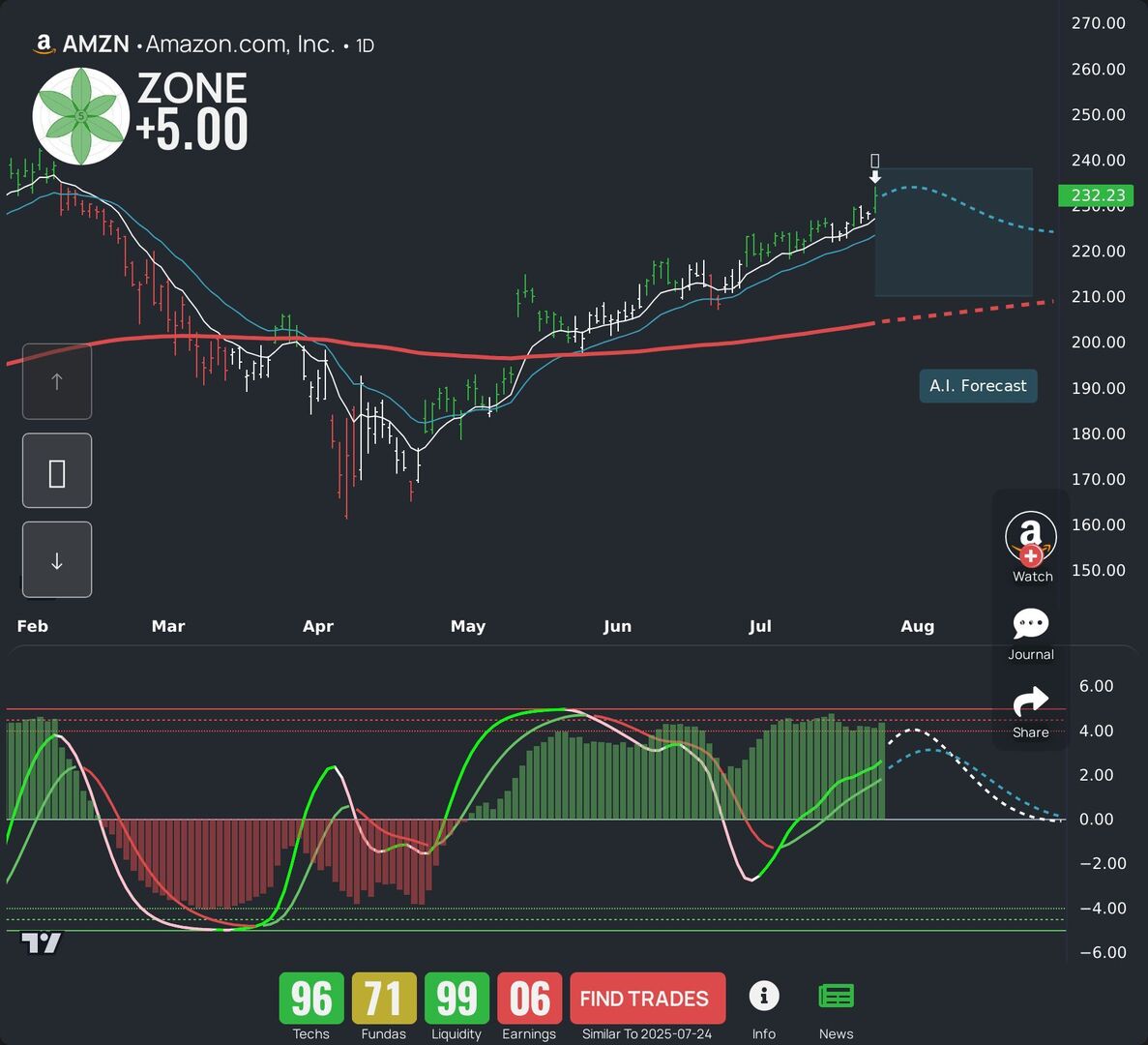This screenshot has width=1148, height=1045.
Task: Click the green Zone flower emblem
Action: [81, 116]
